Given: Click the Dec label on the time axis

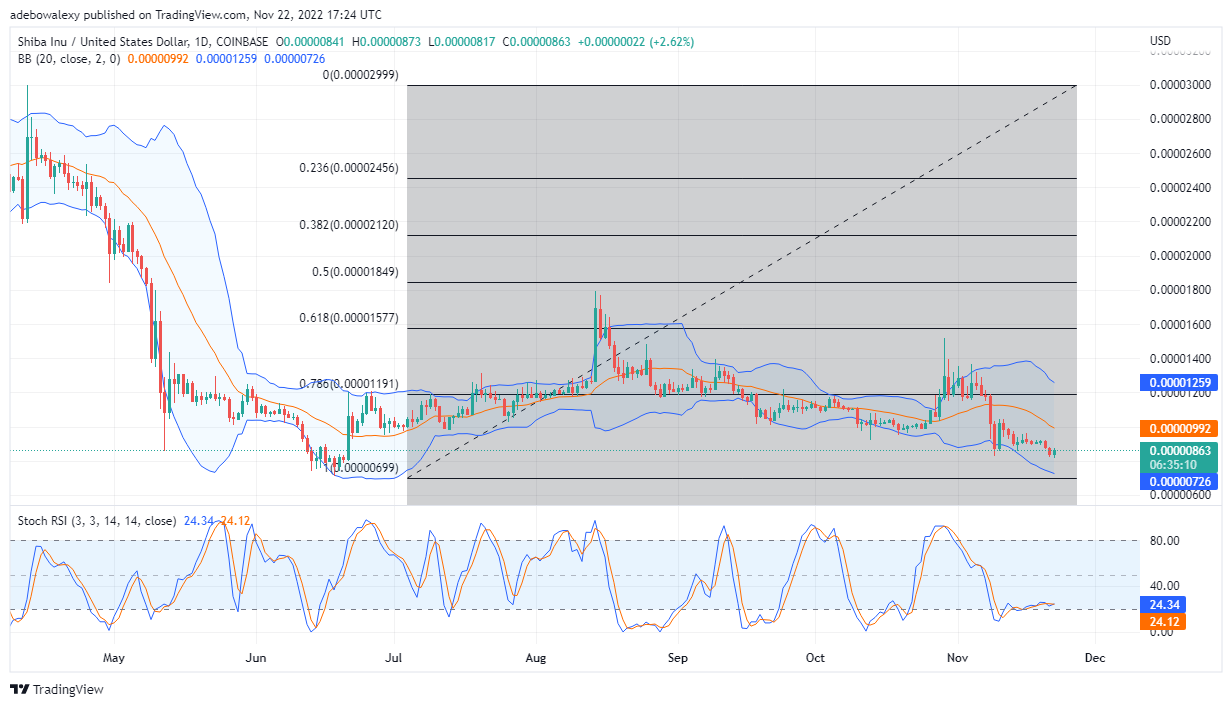Looking at the screenshot, I should (1095, 658).
